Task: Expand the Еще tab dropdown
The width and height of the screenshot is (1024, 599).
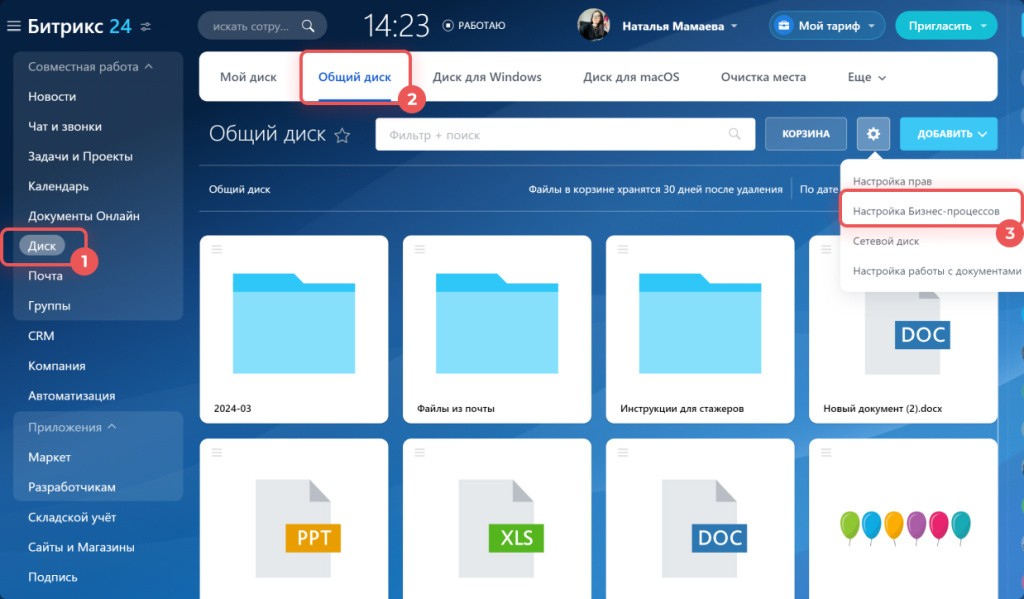Action: (x=867, y=77)
